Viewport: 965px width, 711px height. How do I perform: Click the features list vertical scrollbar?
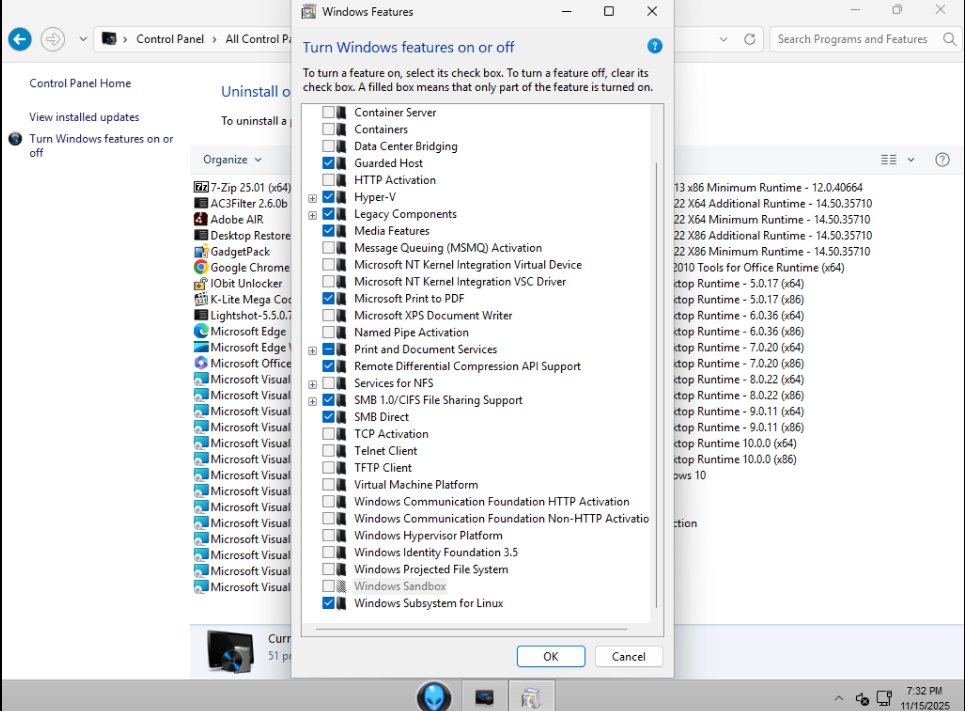click(x=657, y=385)
